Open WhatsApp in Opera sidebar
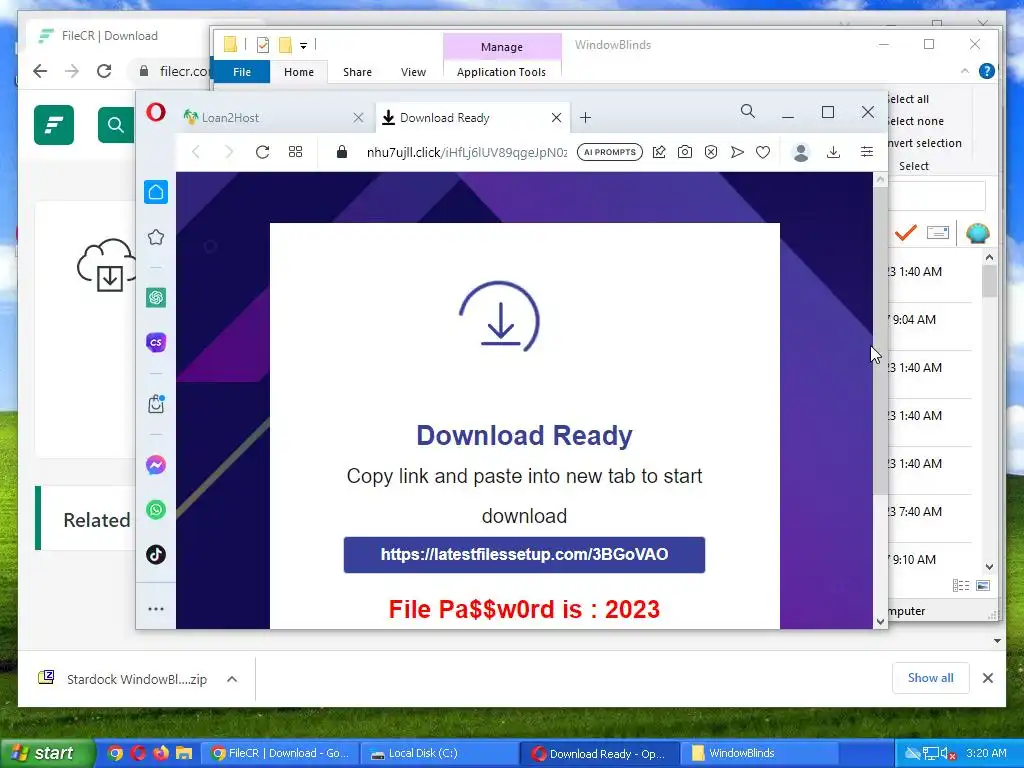This screenshot has height=768, width=1024. click(155, 509)
